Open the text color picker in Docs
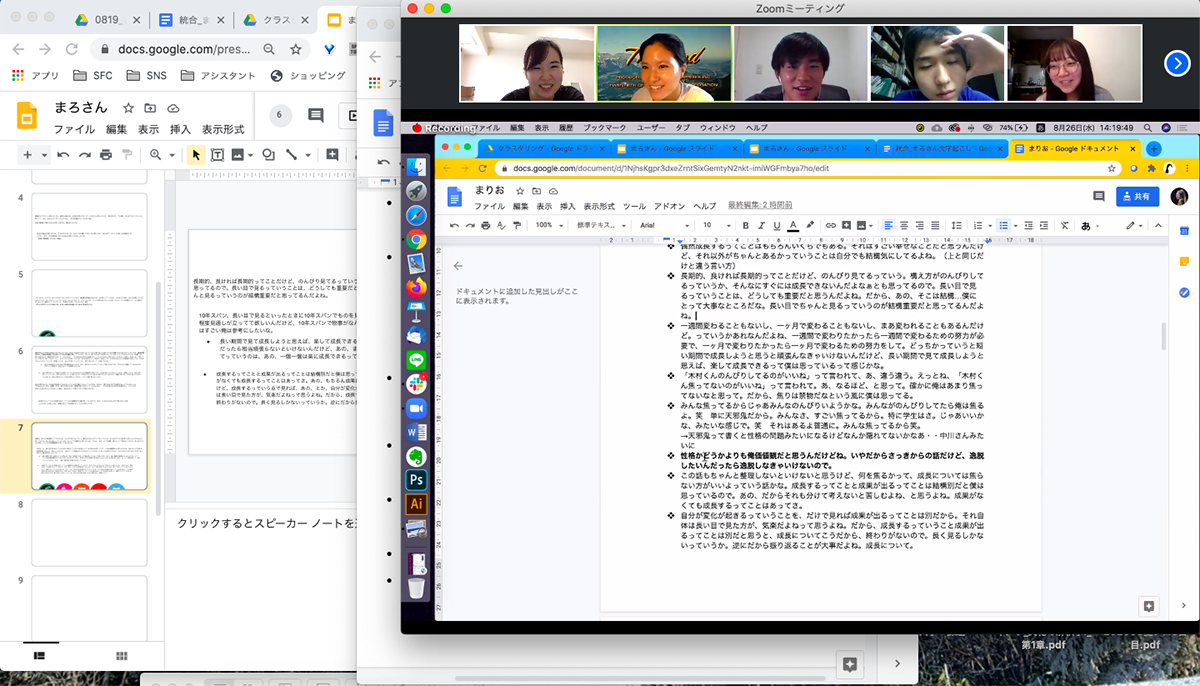Viewport: 1200px width, 686px height. tap(792, 225)
